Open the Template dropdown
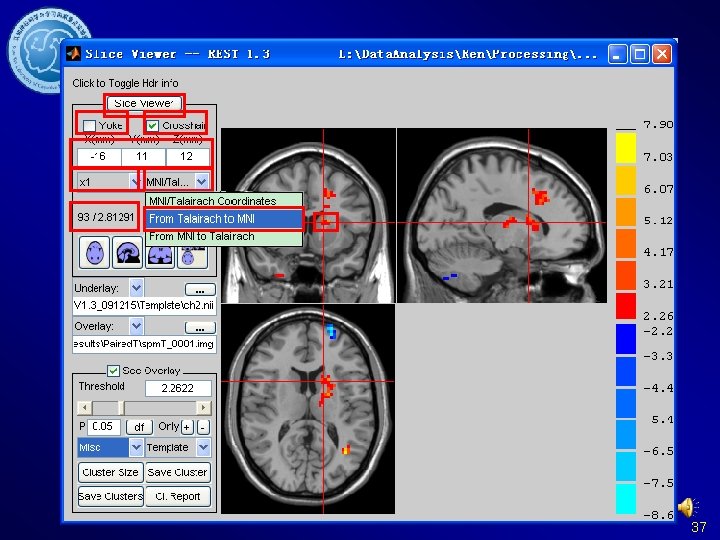 pos(178,447)
